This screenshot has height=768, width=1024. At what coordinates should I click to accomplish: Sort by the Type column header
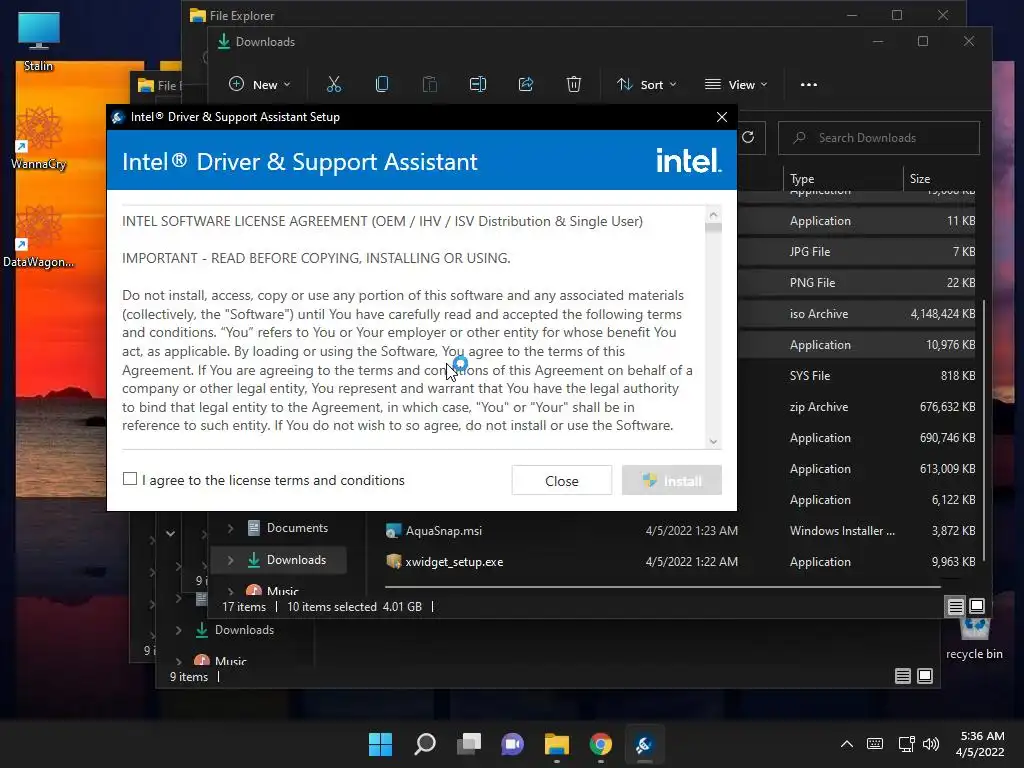pos(842,178)
